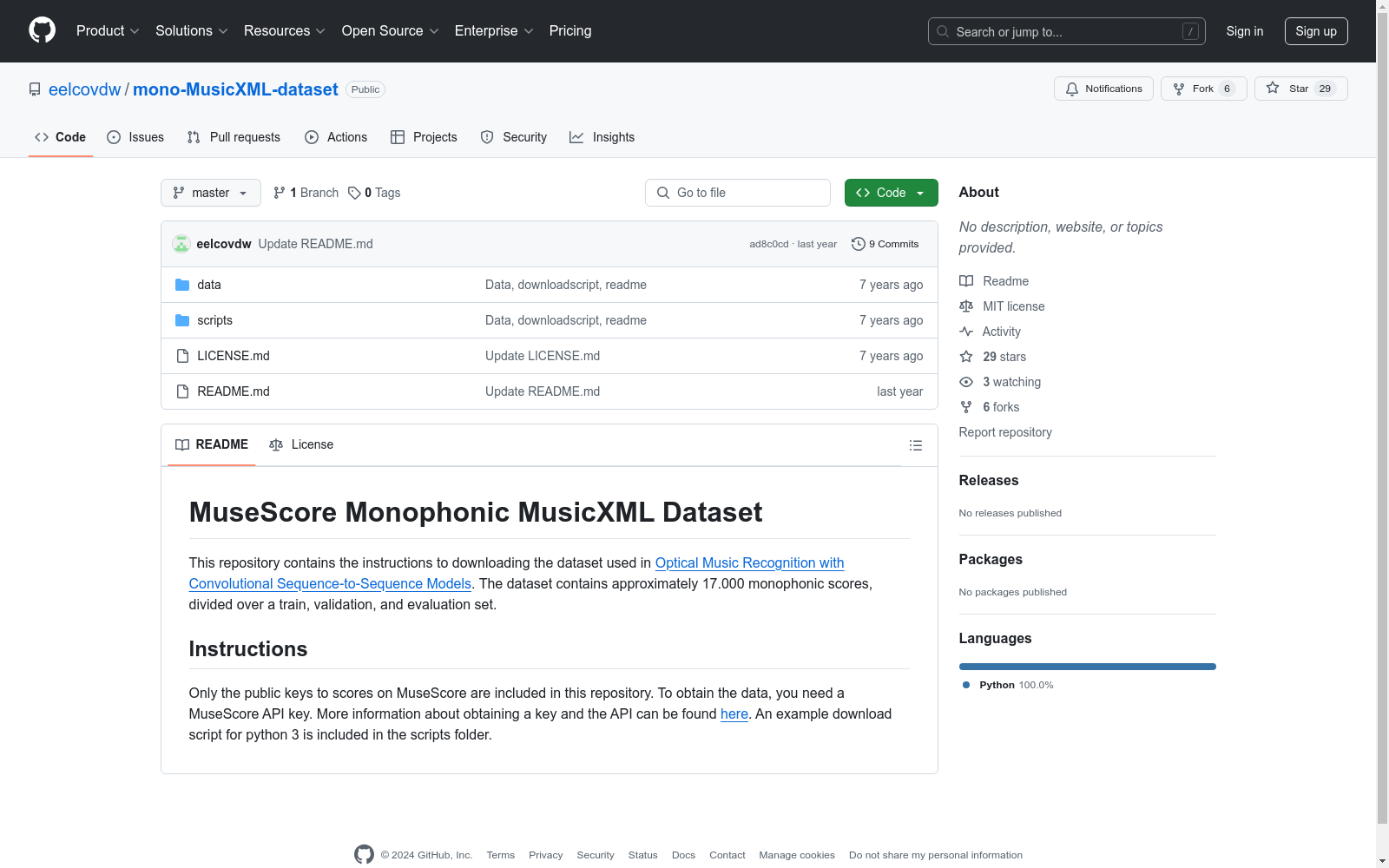Open the LICENSE.md file name
Image resolution: width=1389 pixels, height=868 pixels.
pyautogui.click(x=234, y=356)
